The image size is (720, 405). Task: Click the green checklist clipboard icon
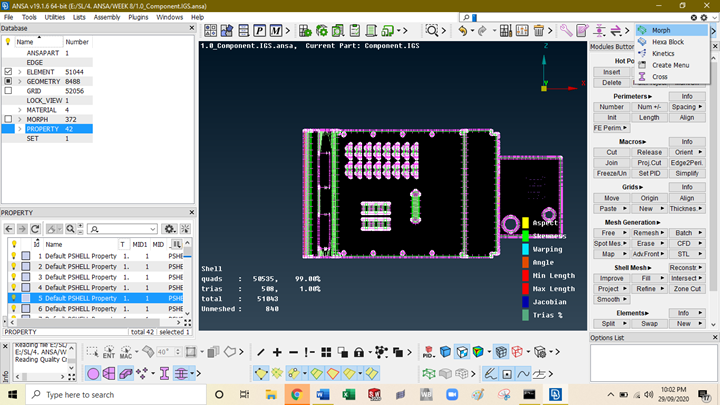tap(354, 31)
